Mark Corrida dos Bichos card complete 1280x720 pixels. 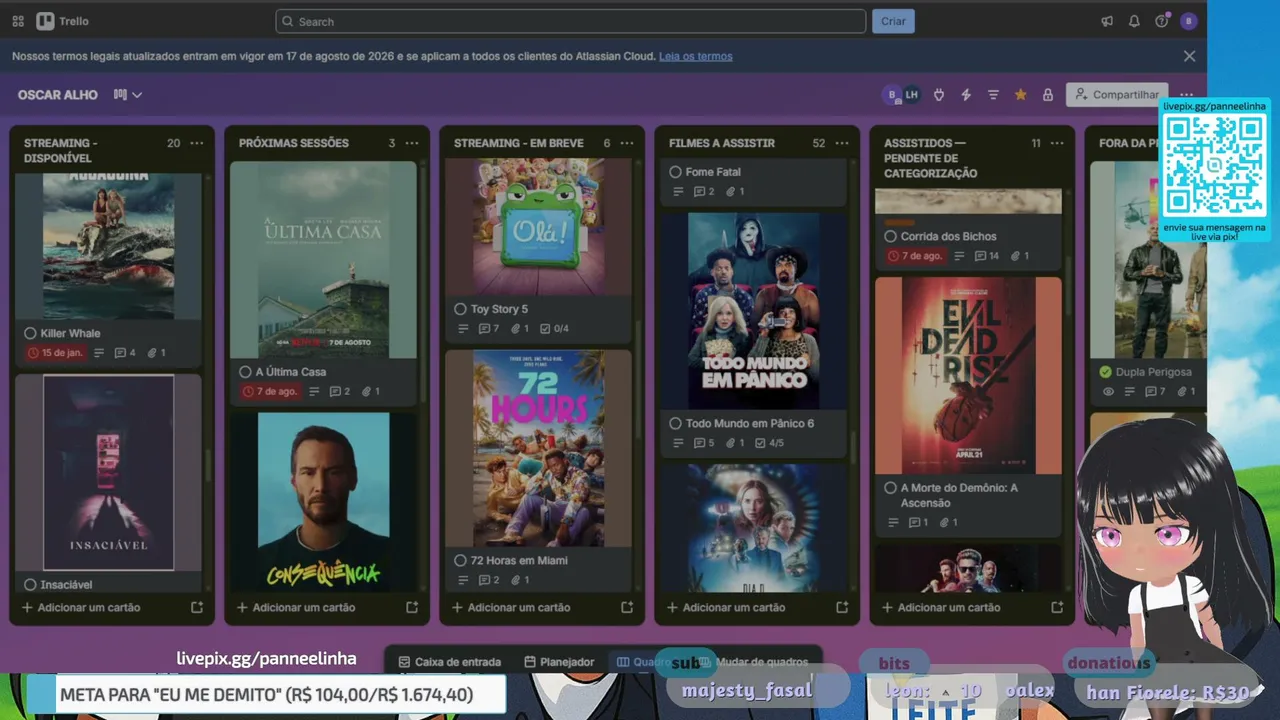[890, 236]
